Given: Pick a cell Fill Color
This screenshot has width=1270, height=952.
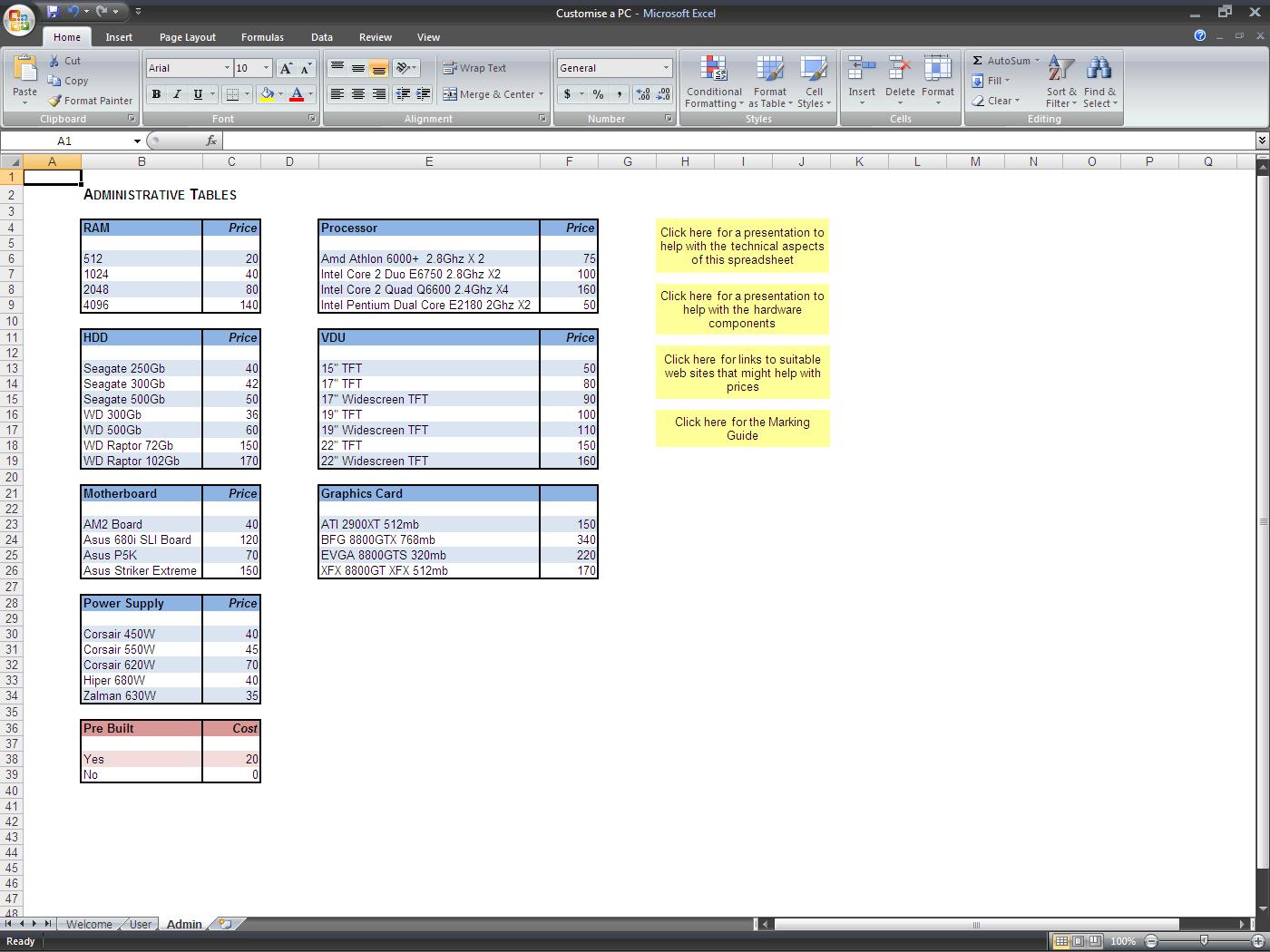Looking at the screenshot, I should pos(267,94).
